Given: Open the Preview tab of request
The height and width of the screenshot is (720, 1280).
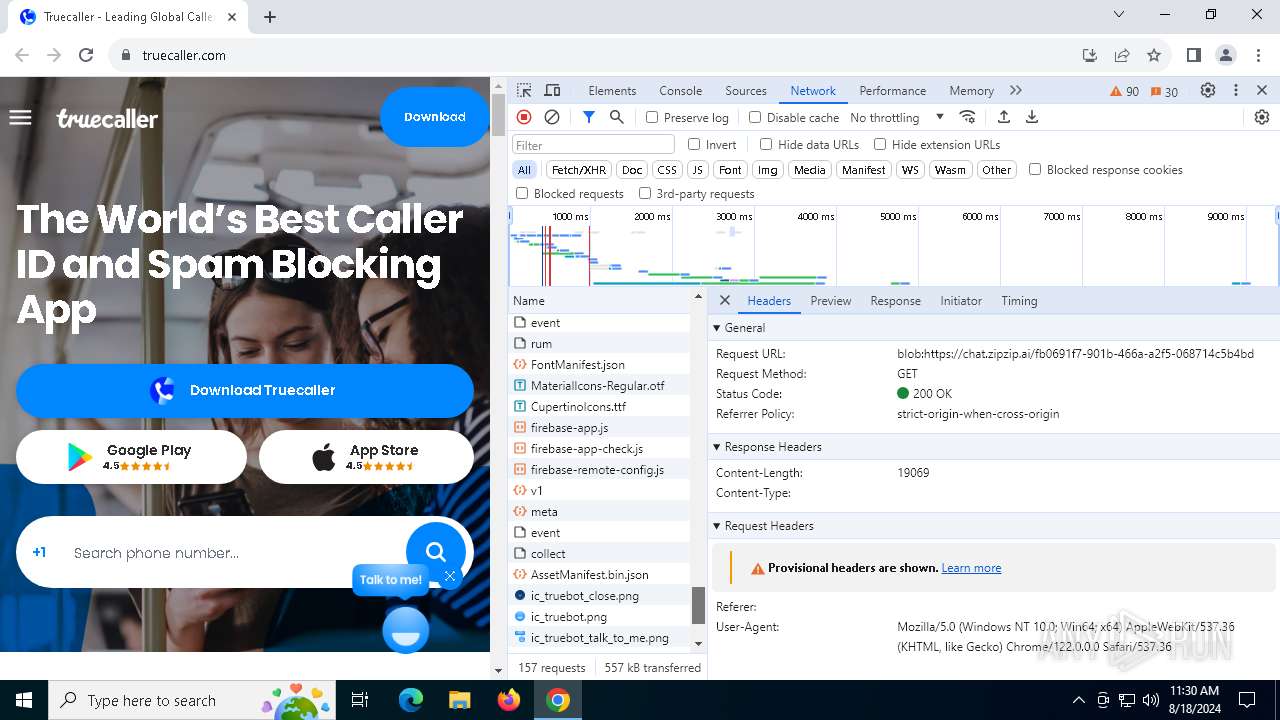Looking at the screenshot, I should click(831, 301).
